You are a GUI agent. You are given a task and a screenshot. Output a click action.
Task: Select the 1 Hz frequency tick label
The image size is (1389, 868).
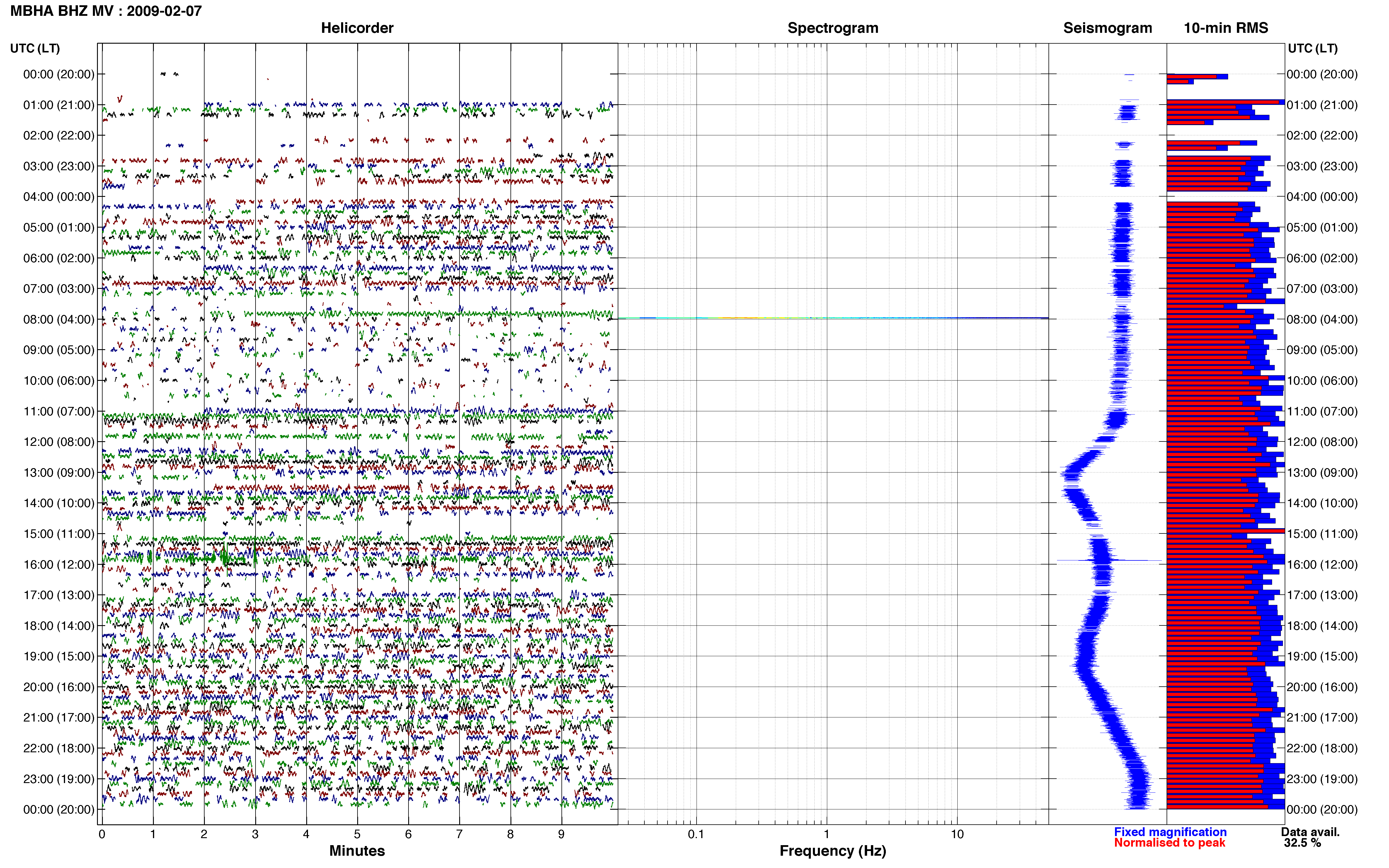coord(826,834)
